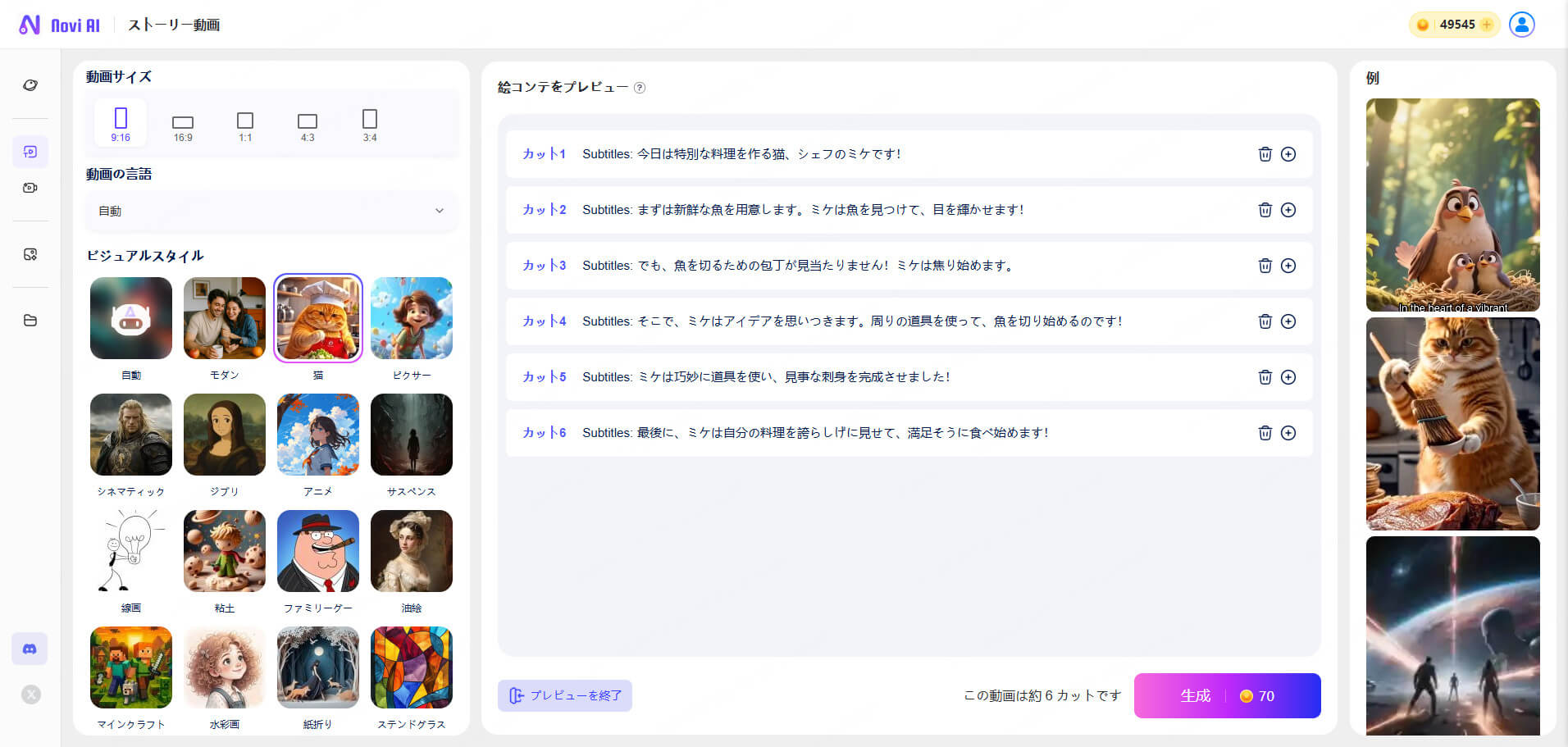Select the 1:1 video size option

(x=244, y=123)
